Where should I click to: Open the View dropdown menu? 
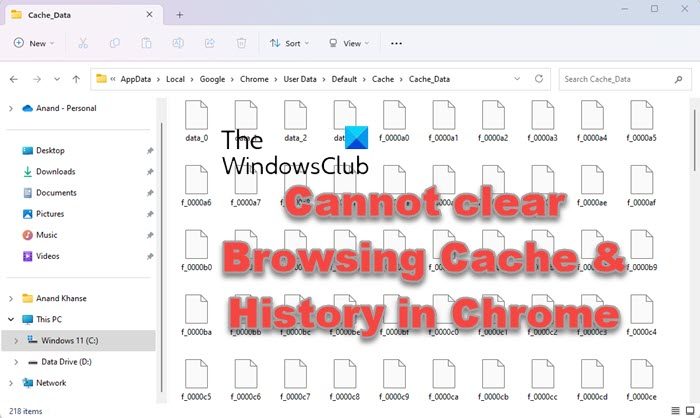pos(349,43)
